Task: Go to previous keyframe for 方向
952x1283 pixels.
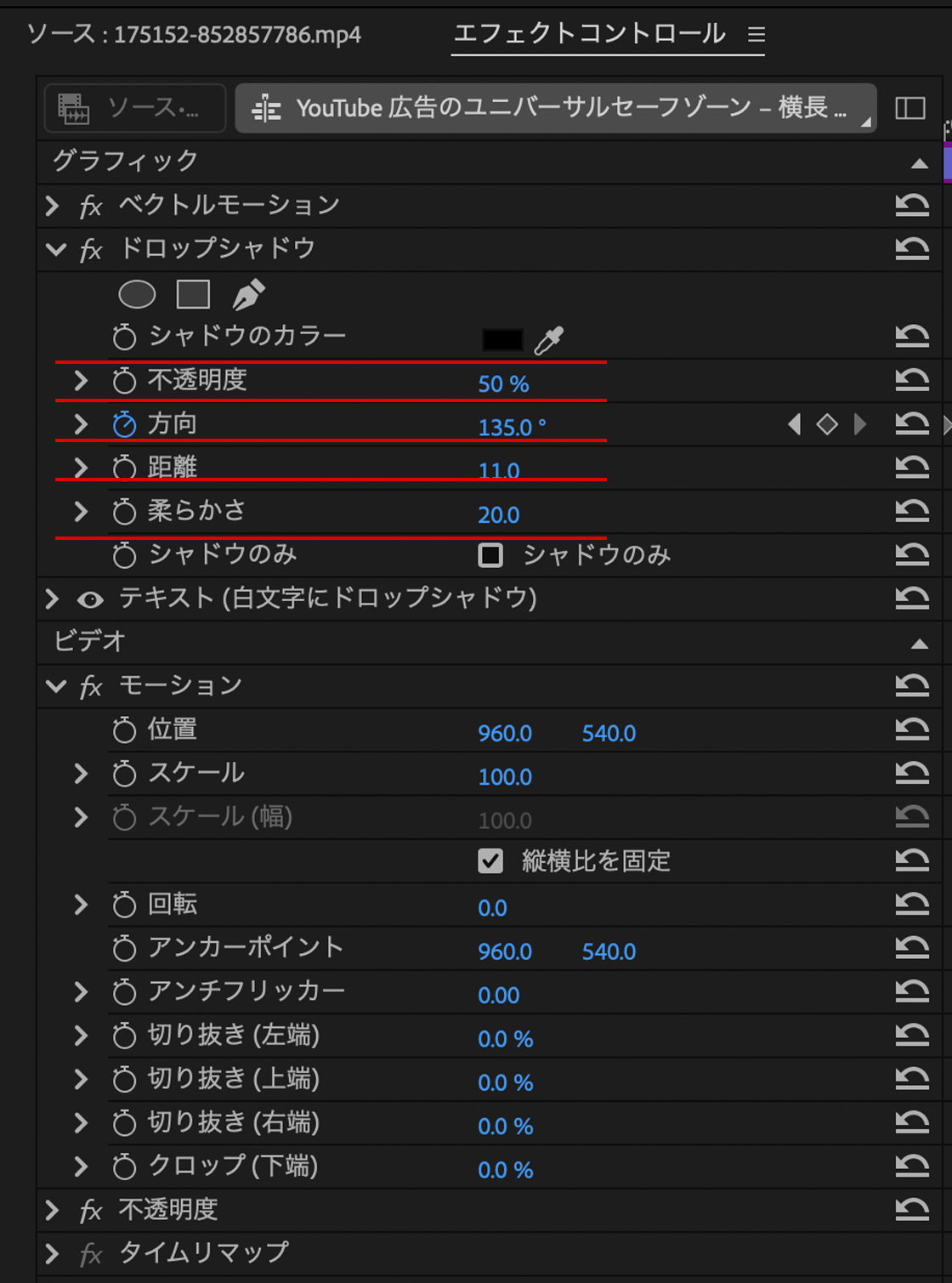Action: point(794,424)
